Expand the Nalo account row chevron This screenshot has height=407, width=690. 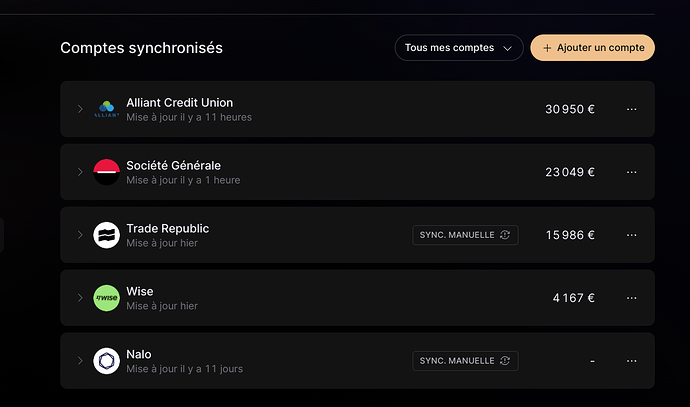80,361
